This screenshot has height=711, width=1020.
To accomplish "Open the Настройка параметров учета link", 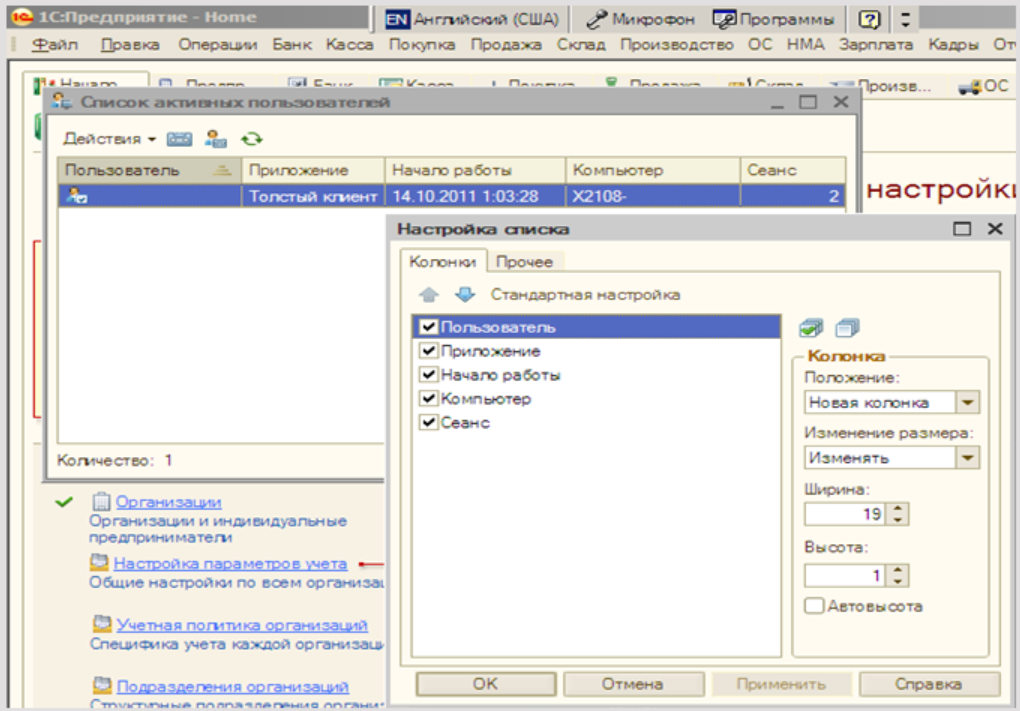I will (x=230, y=563).
